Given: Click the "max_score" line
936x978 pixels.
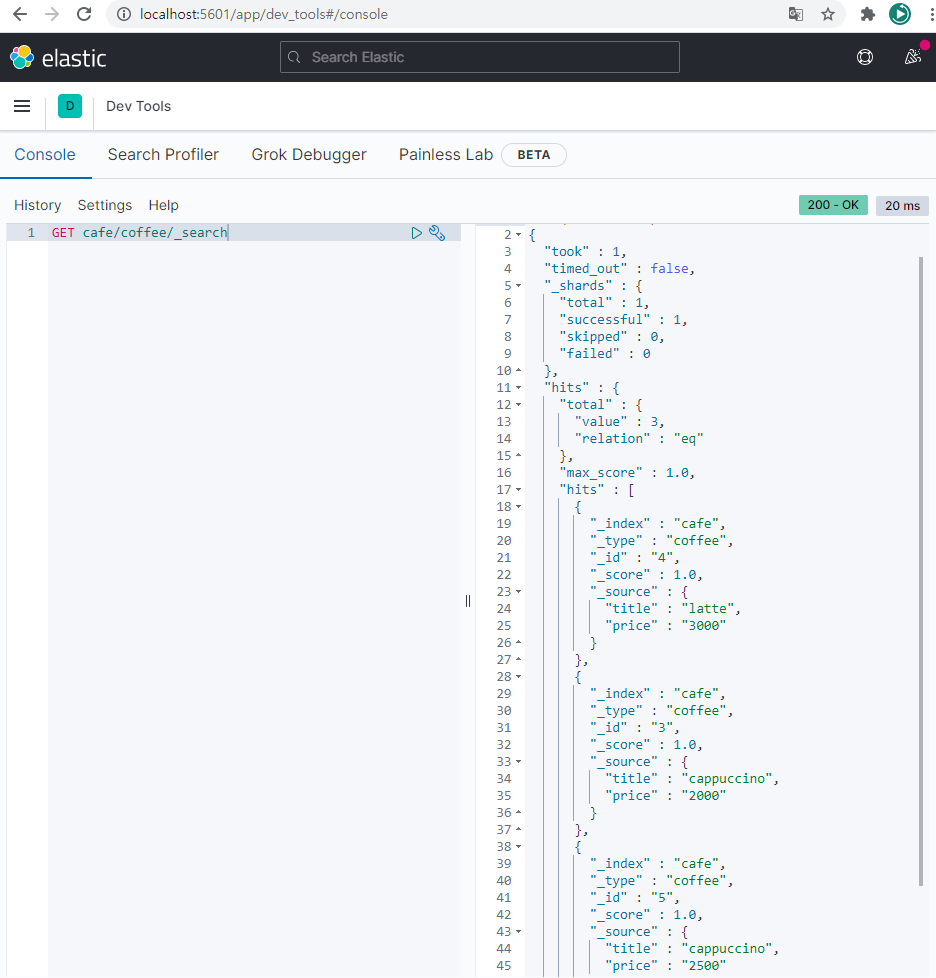Looking at the screenshot, I should click(627, 473).
